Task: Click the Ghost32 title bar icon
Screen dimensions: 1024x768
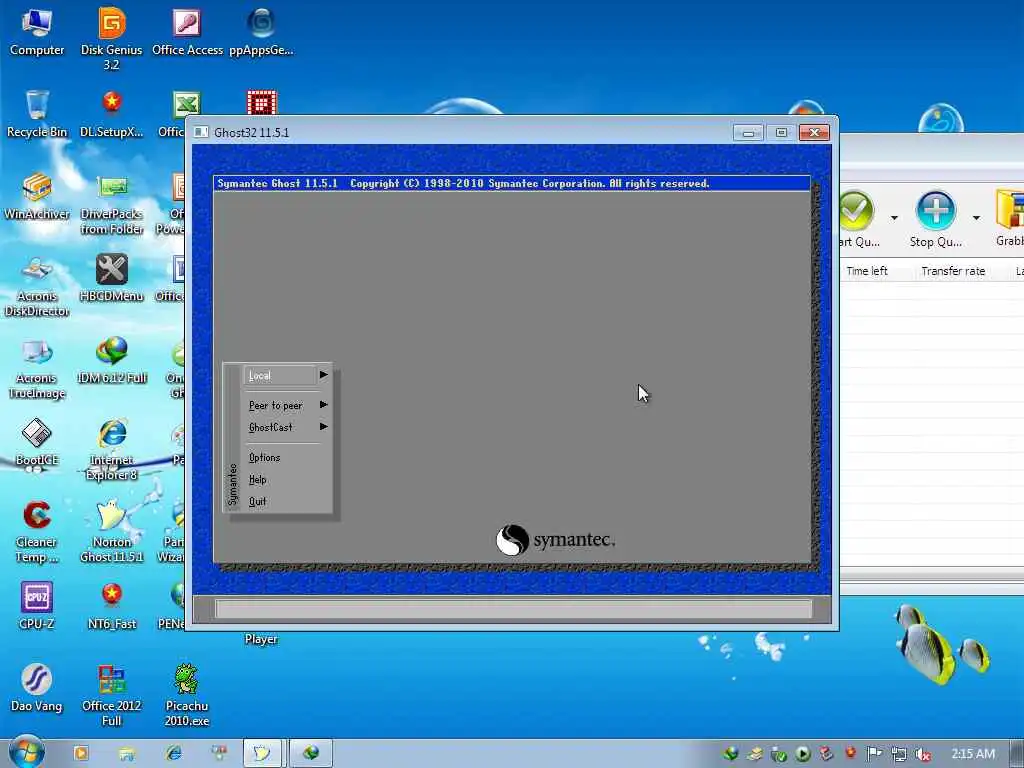Action: tap(201, 132)
